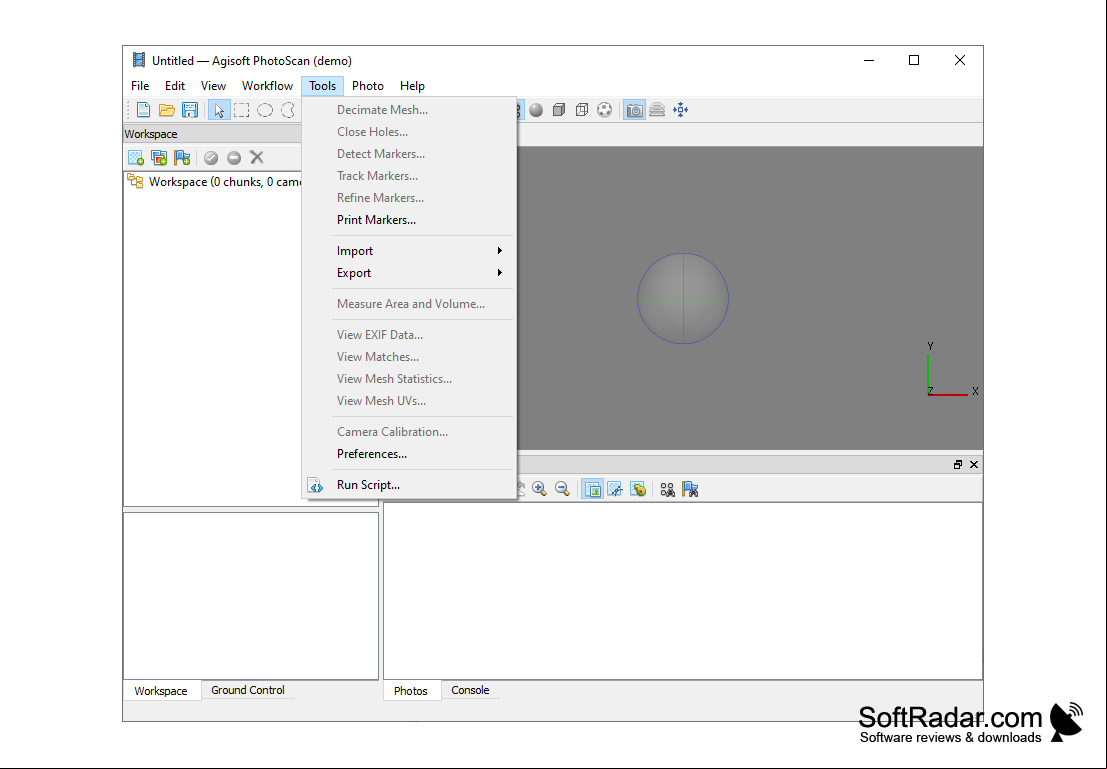Close the Photos pane

[x=974, y=464]
